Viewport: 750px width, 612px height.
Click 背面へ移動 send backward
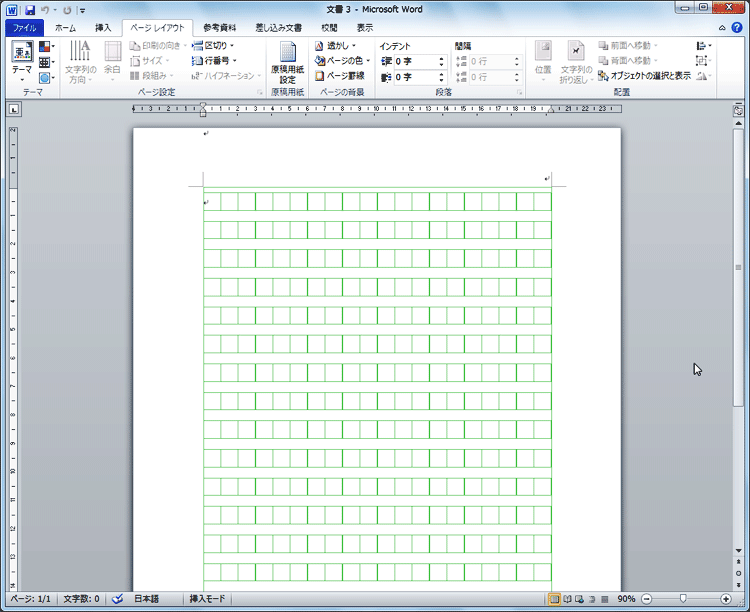point(628,61)
